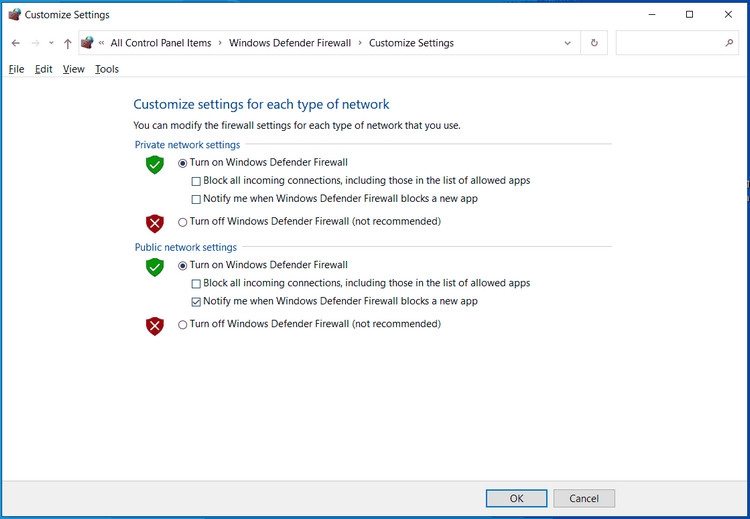Click the firewall icon in address bar
This screenshot has height=519, width=750.
[x=87, y=43]
